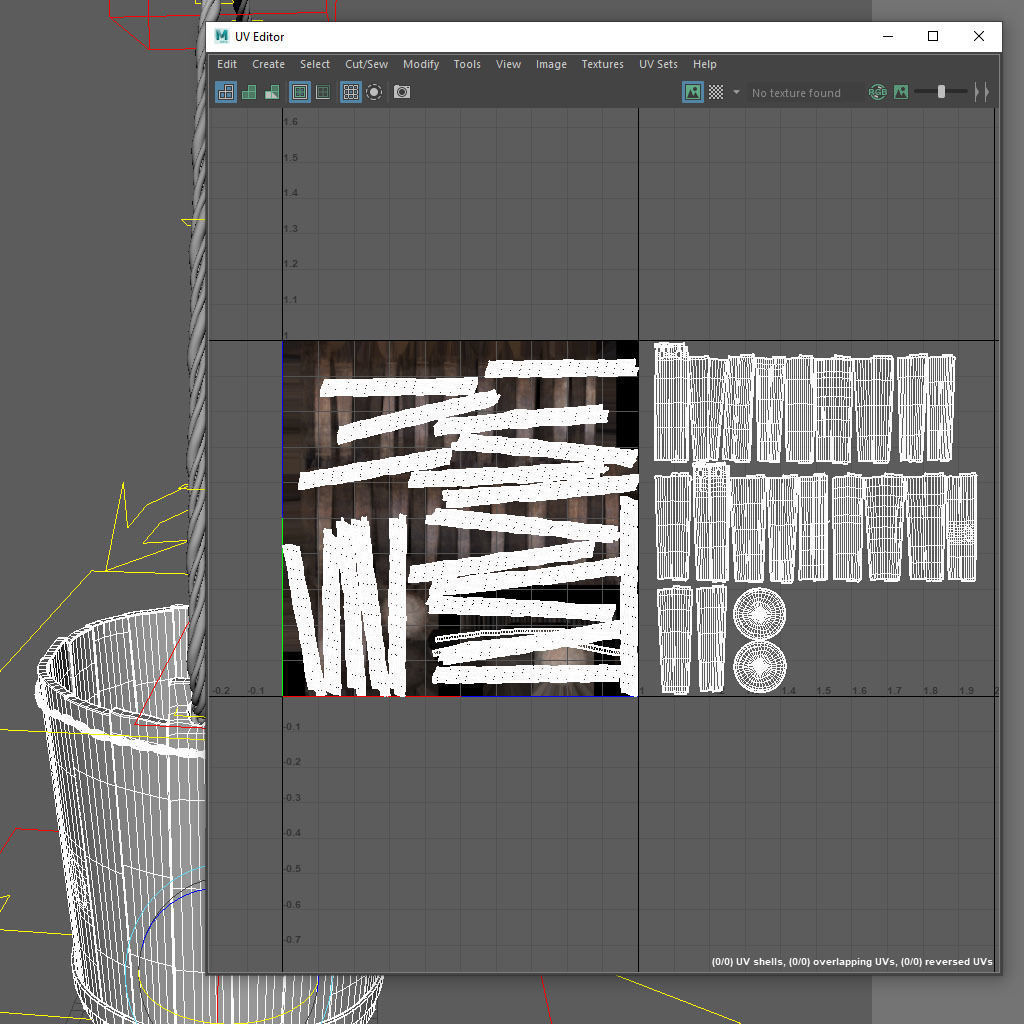Click the Maya logo in title bar
The image size is (1024, 1024).
point(222,37)
